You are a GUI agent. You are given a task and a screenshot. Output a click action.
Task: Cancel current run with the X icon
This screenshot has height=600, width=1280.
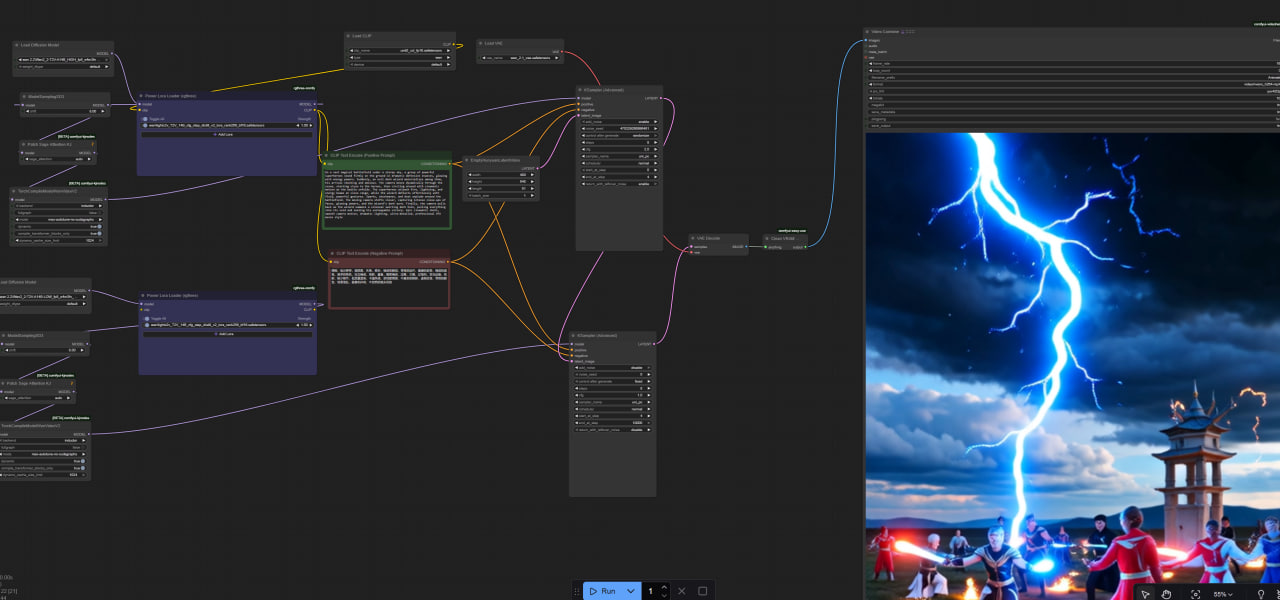(680, 591)
